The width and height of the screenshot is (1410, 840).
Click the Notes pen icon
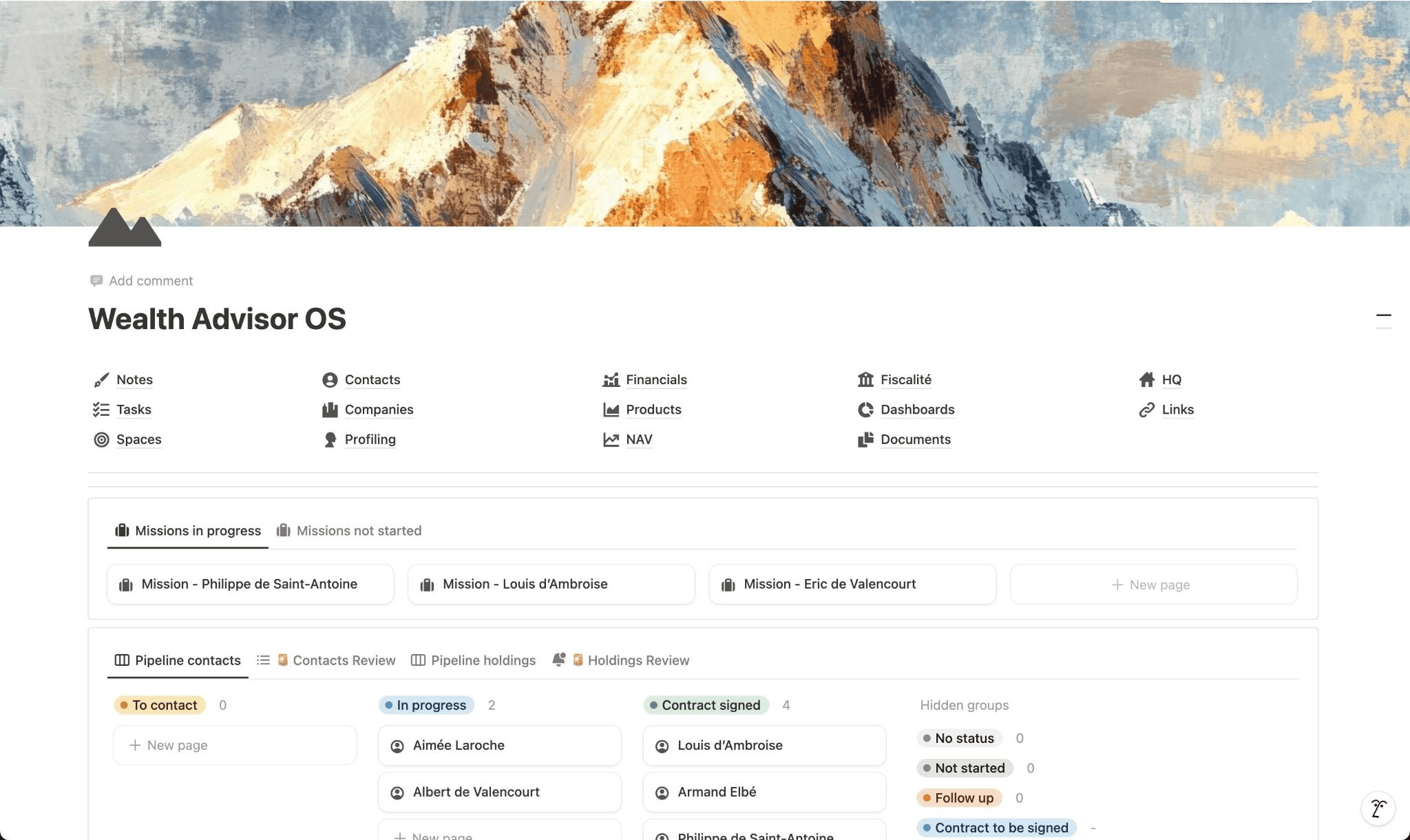point(101,380)
